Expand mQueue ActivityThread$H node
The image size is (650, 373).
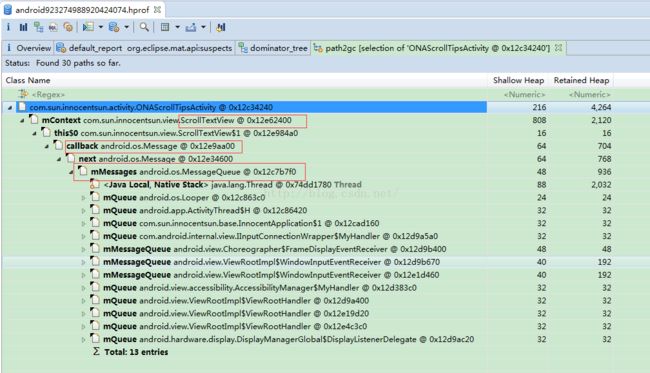click(x=83, y=211)
